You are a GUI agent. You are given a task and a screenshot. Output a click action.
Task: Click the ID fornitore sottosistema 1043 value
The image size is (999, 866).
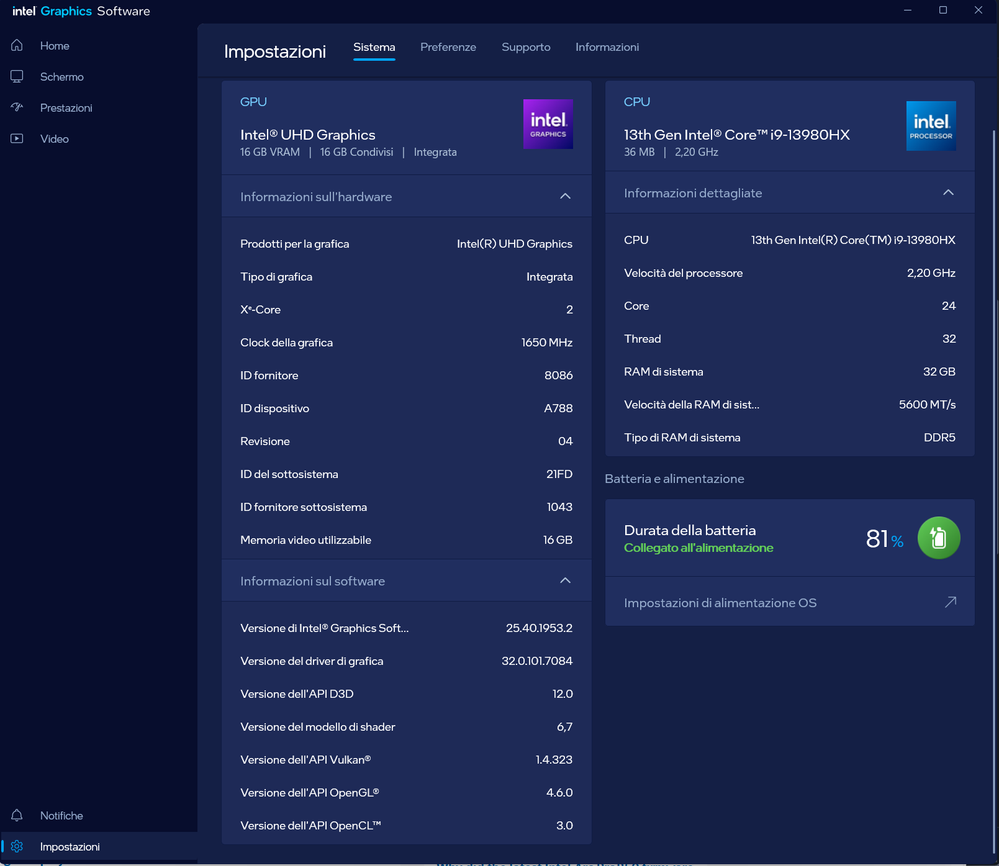click(559, 507)
